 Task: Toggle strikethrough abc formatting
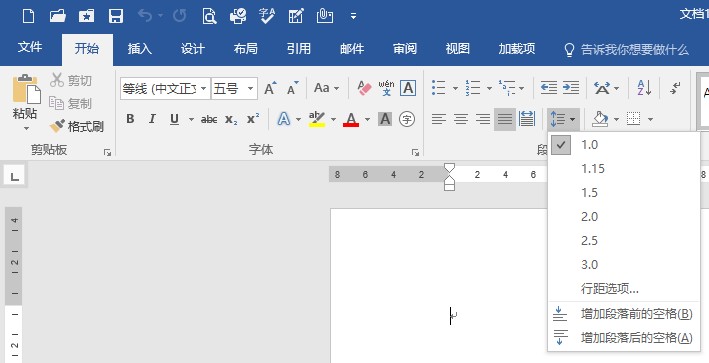click(x=209, y=119)
